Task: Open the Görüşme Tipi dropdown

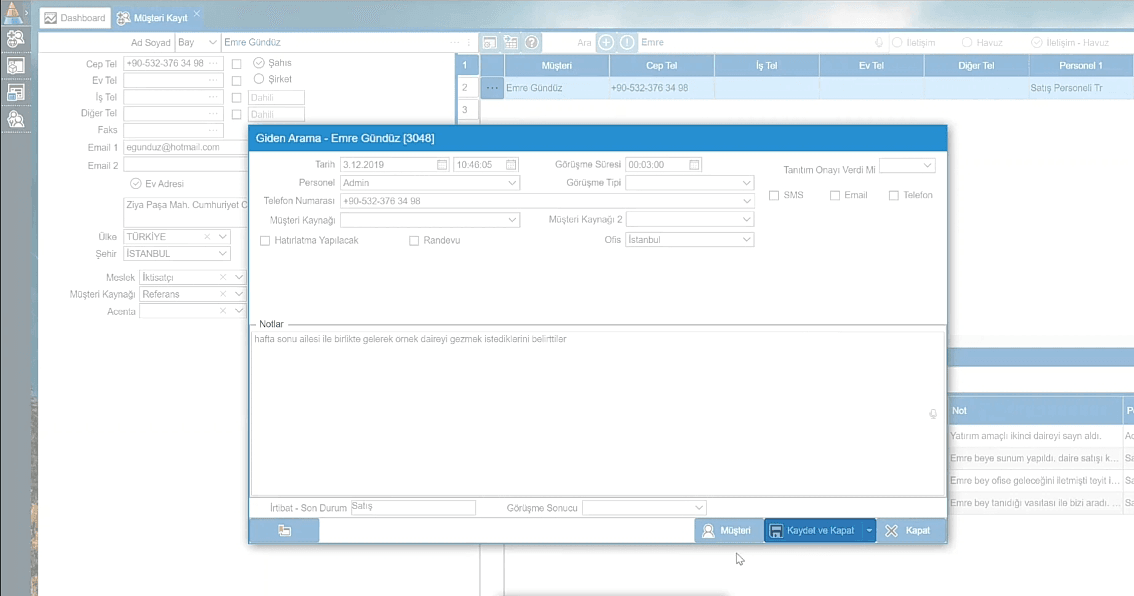Action: pos(746,183)
